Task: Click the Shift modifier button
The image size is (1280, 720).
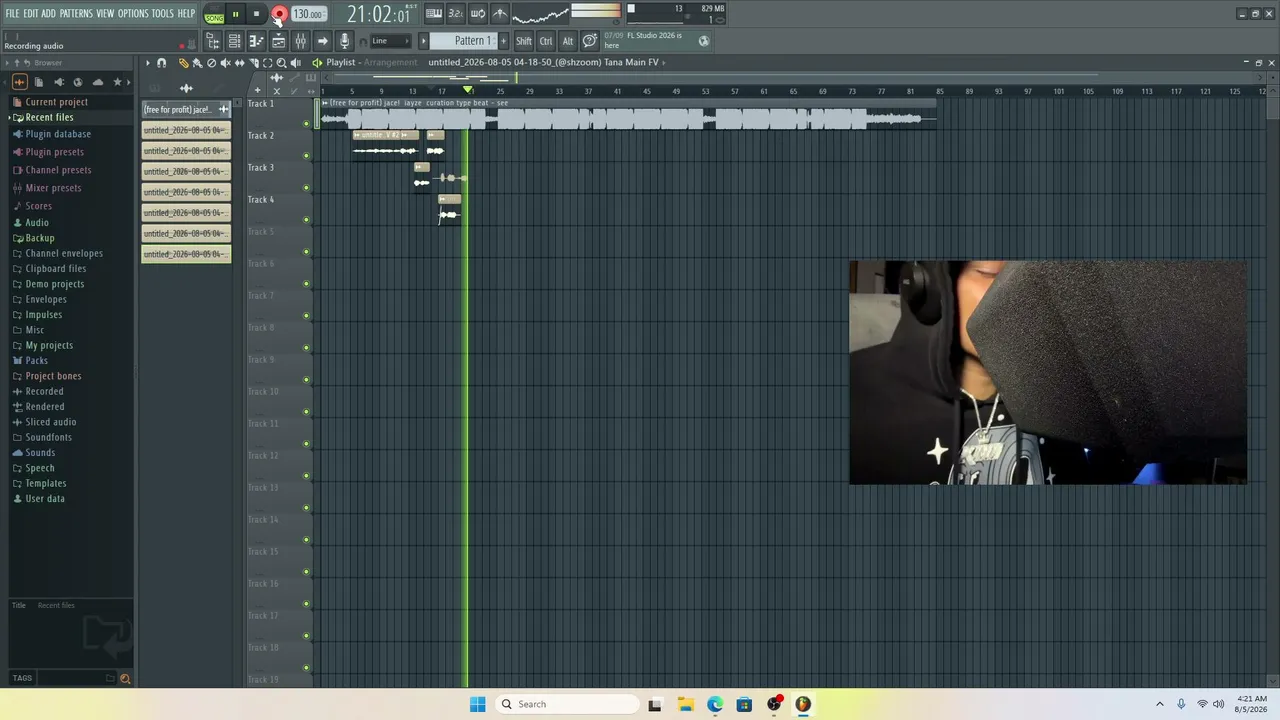Action: [524, 41]
